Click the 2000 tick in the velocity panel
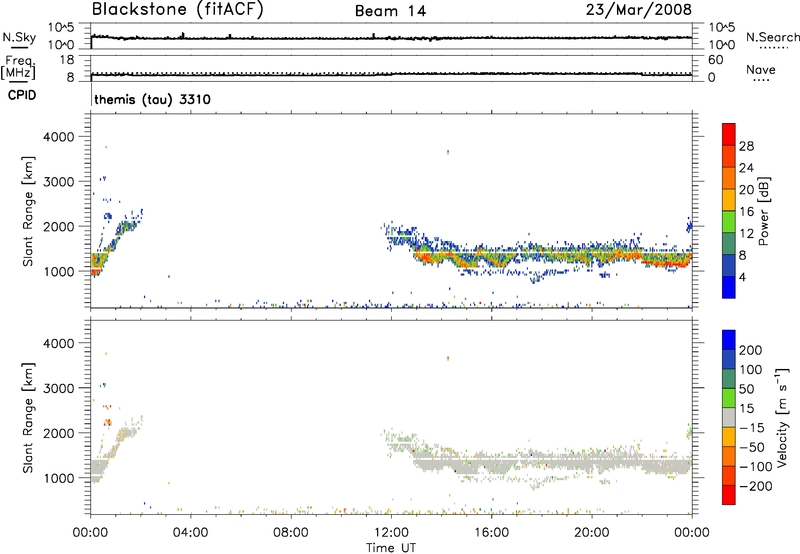Image resolution: width=800 pixels, height=554 pixels. (59, 433)
